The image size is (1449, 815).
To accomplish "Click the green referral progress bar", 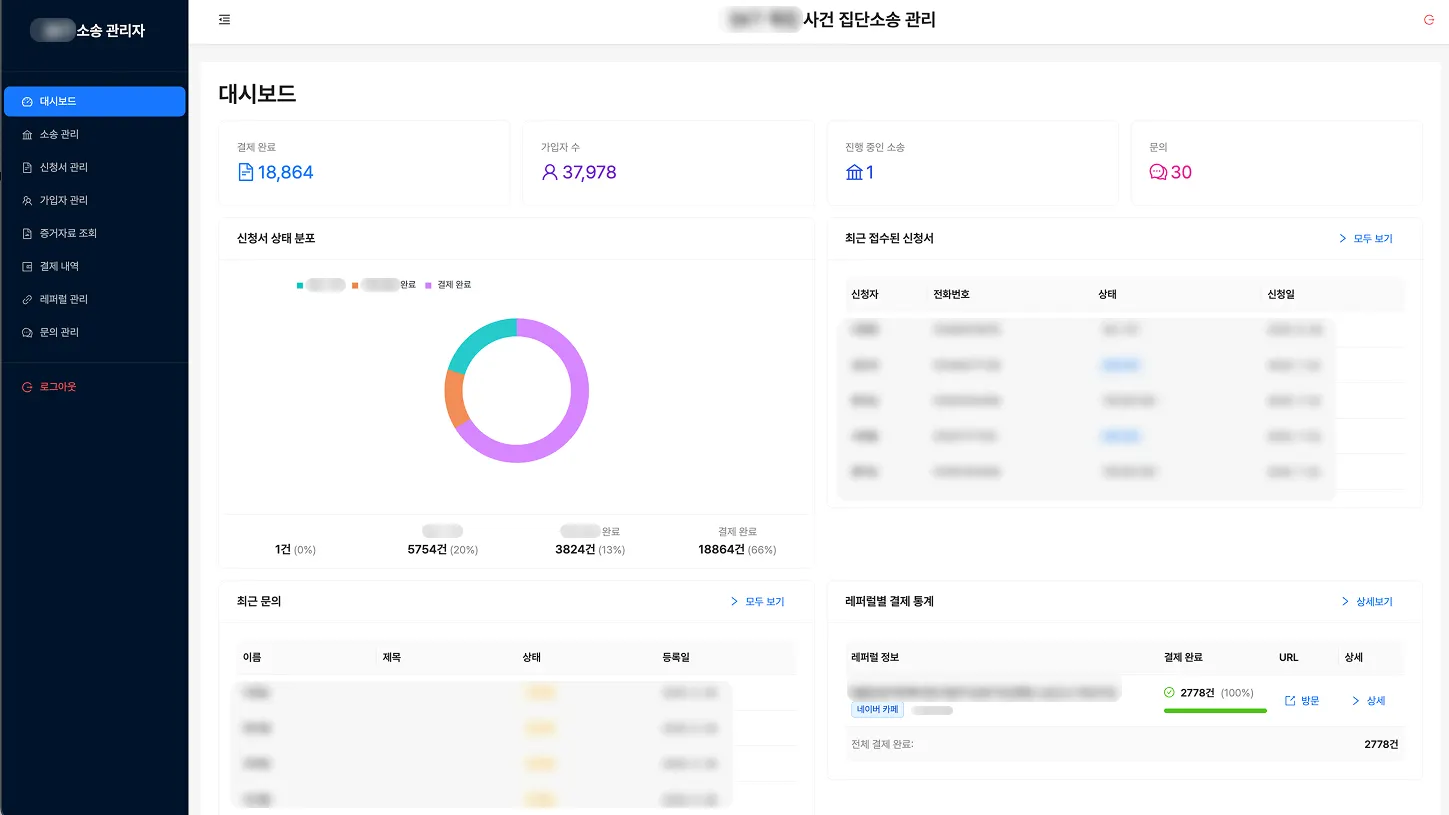I will pos(1215,711).
